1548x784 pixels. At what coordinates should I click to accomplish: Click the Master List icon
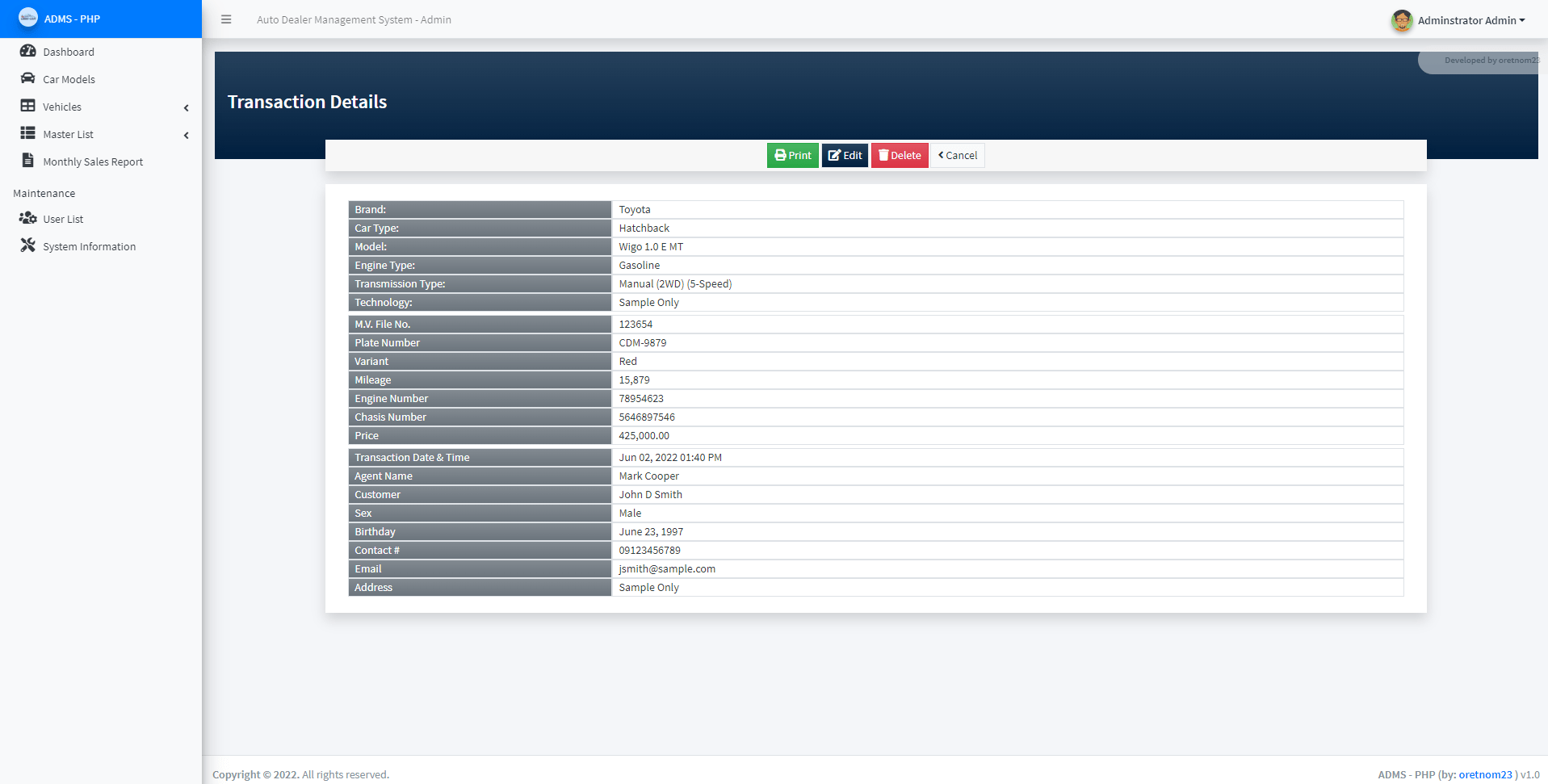tap(27, 133)
